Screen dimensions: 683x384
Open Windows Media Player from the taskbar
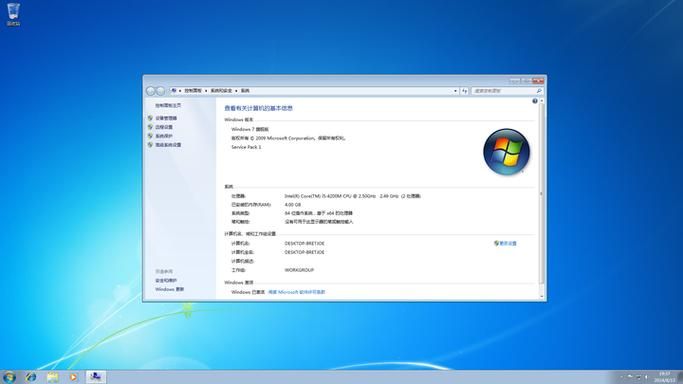[73, 377]
